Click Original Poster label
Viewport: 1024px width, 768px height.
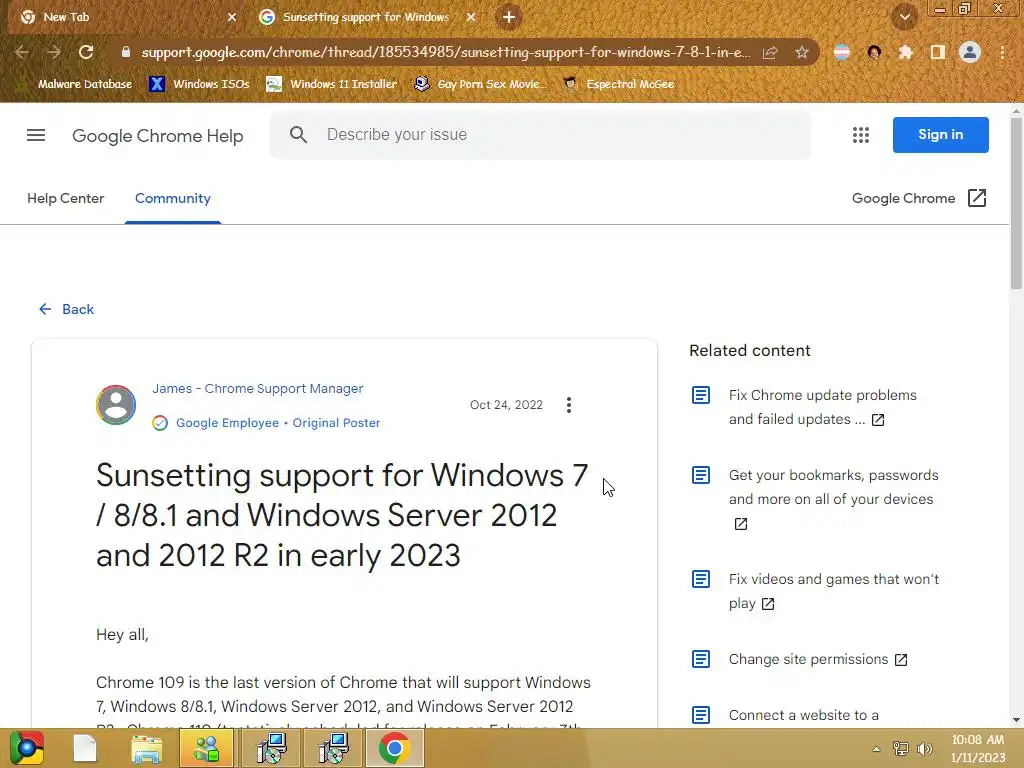pyautogui.click(x=336, y=423)
